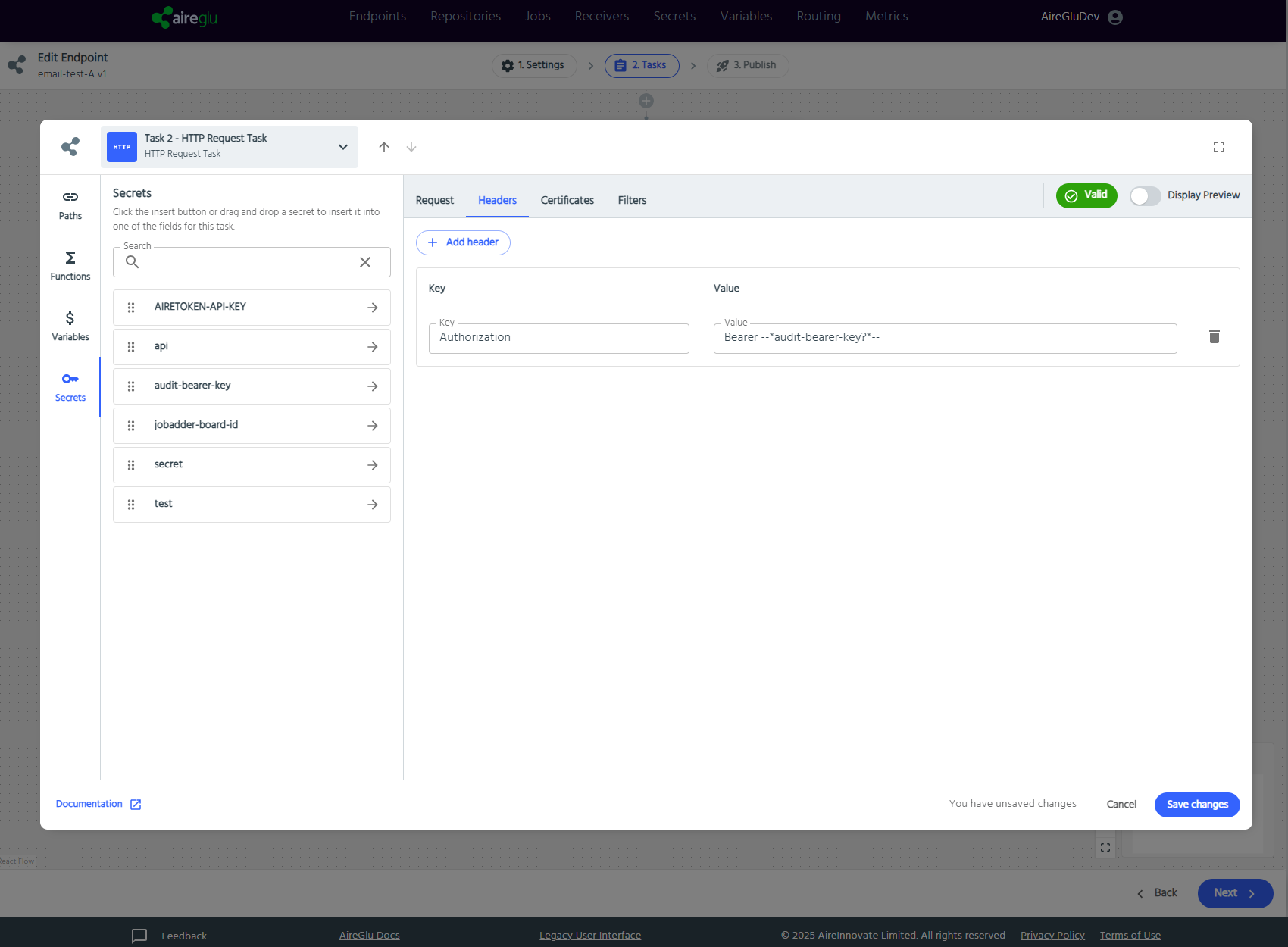
Task: Clear the secrets search field
Action: tap(365, 262)
